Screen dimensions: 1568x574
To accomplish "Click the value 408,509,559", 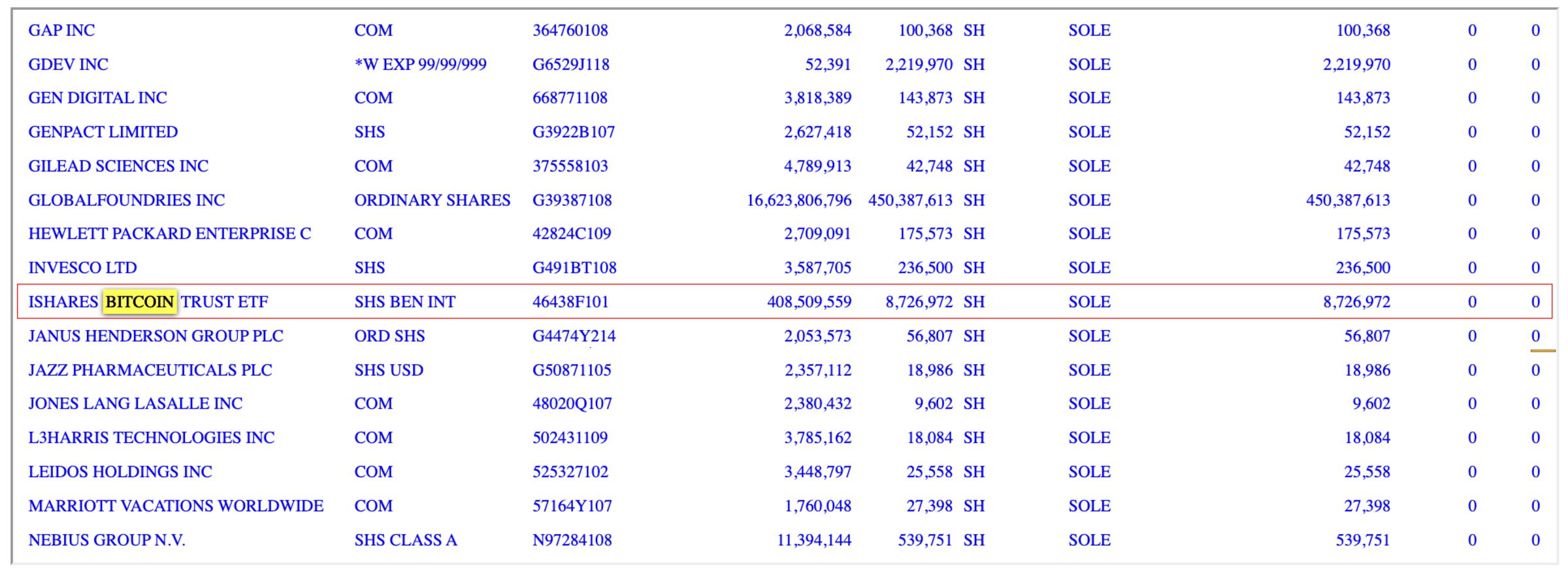I will coord(809,302).
